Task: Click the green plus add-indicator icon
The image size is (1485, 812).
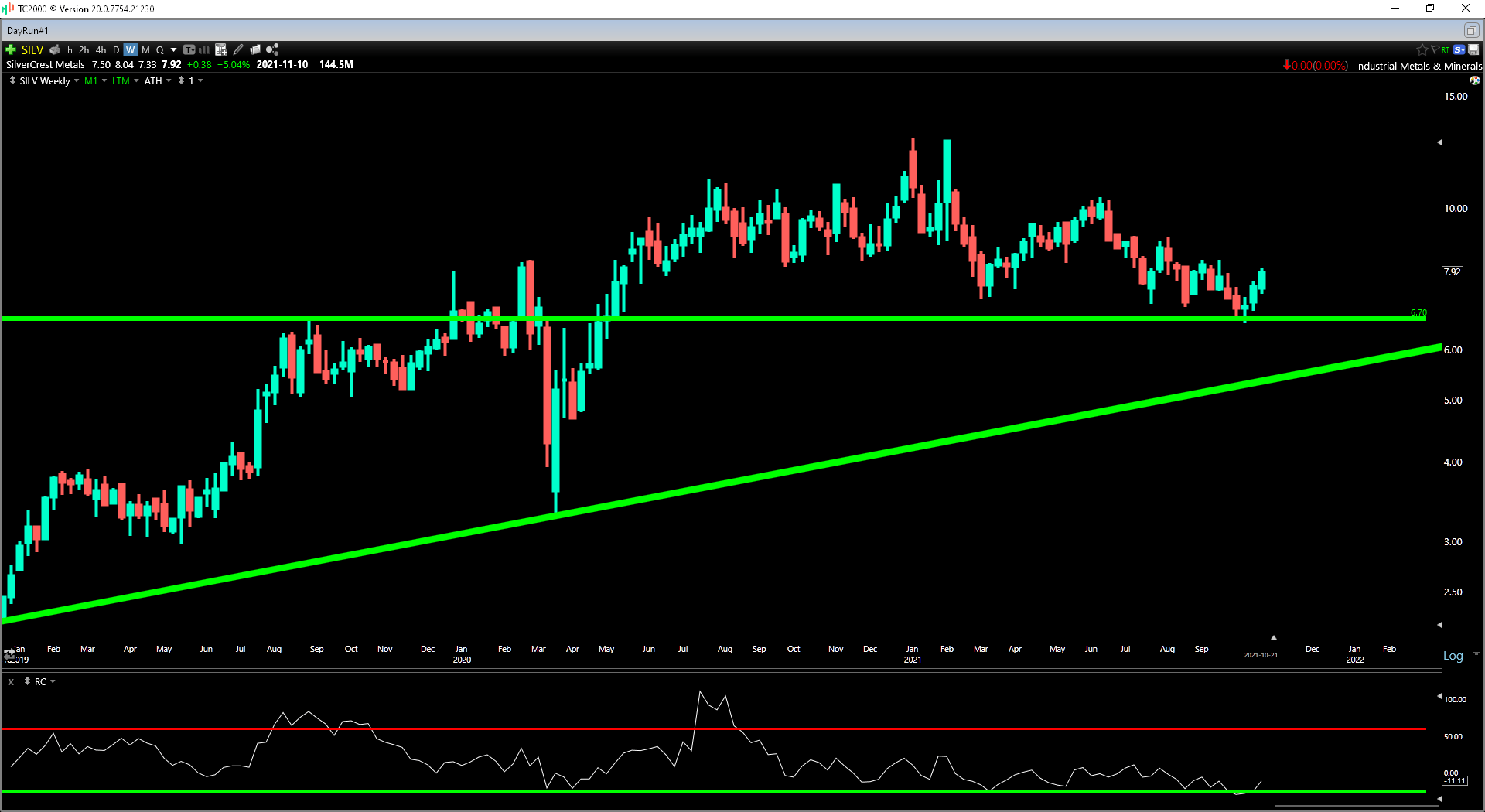Action: 11,49
